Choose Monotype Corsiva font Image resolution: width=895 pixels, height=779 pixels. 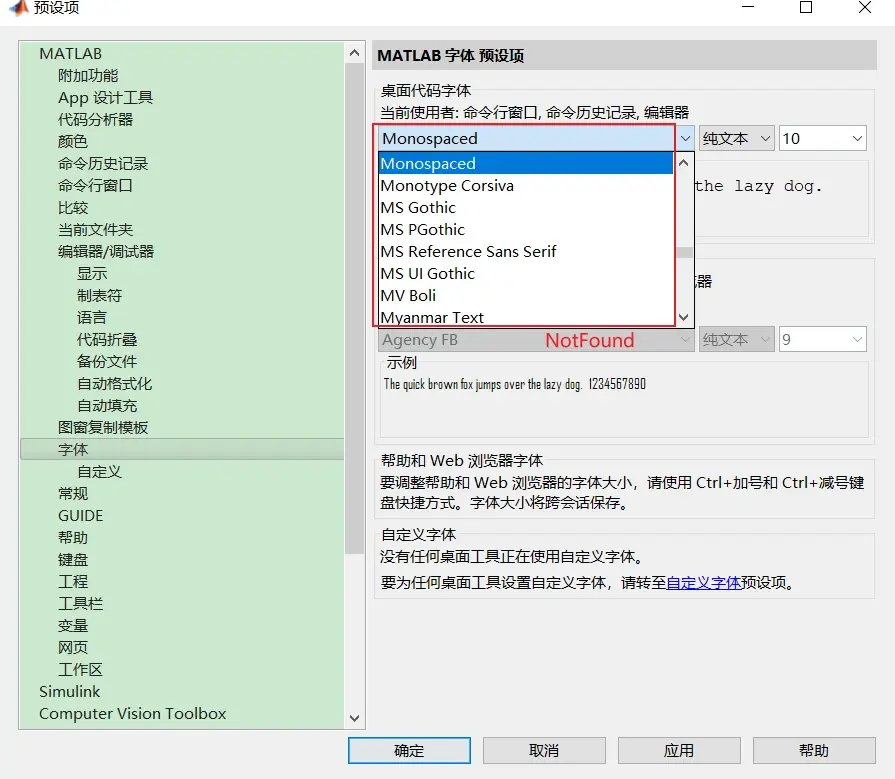pyautogui.click(x=526, y=186)
